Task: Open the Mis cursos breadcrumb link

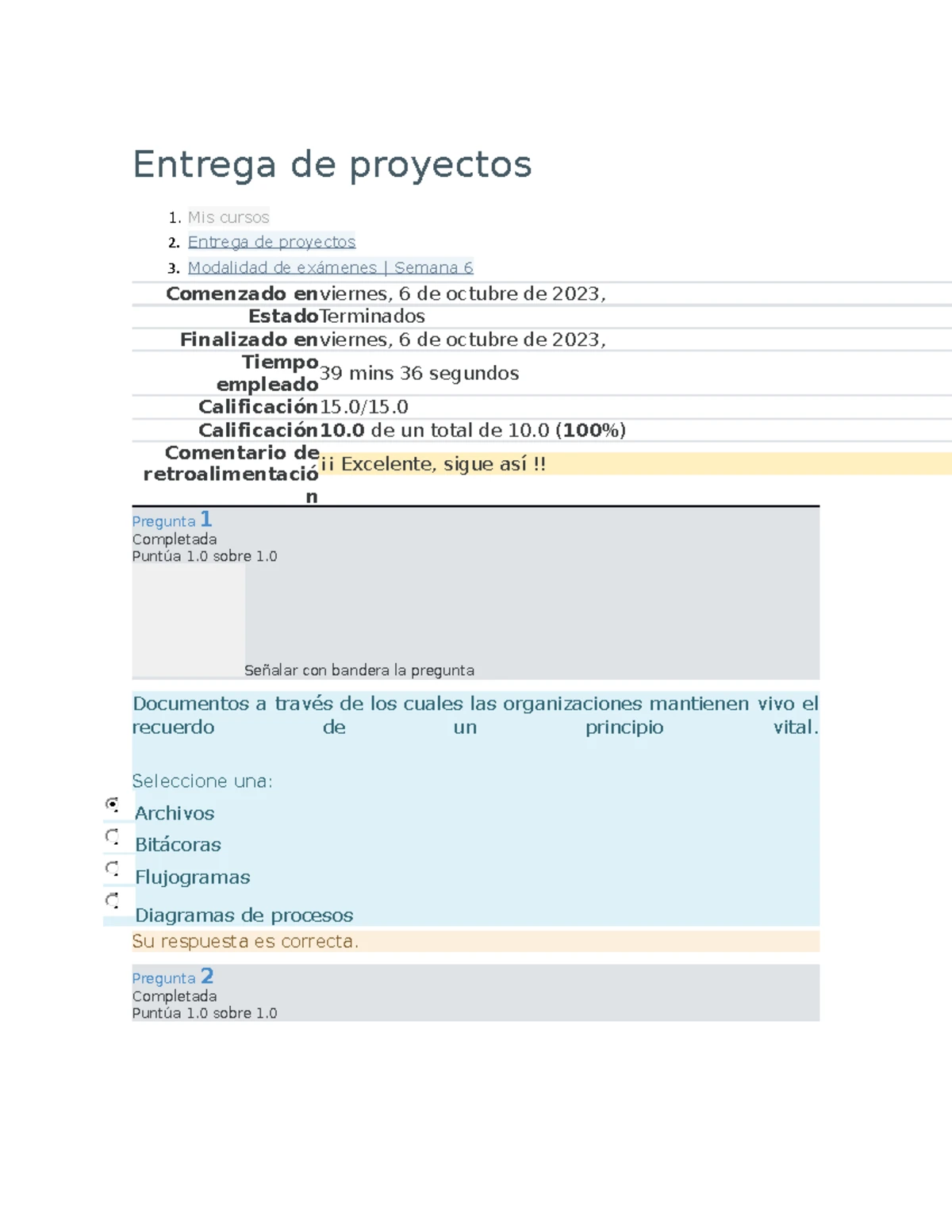Action: 228,217
